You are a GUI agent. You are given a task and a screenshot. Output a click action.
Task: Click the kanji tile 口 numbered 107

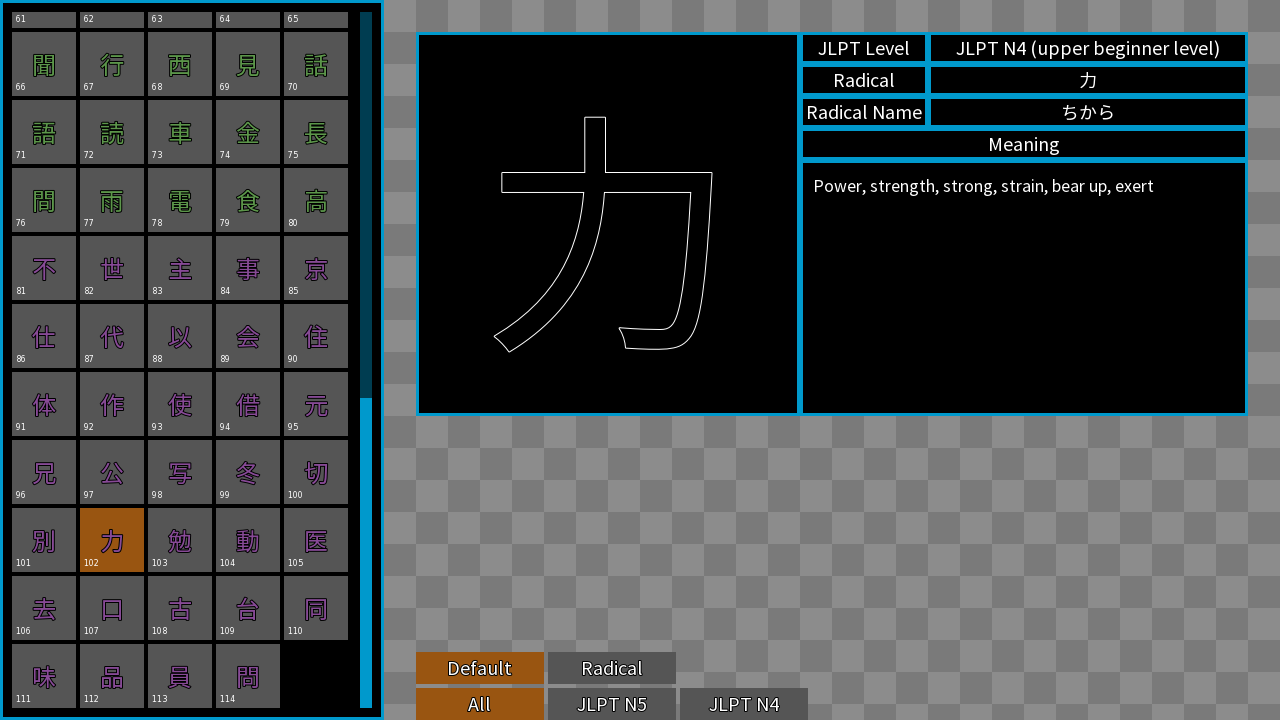(112, 607)
